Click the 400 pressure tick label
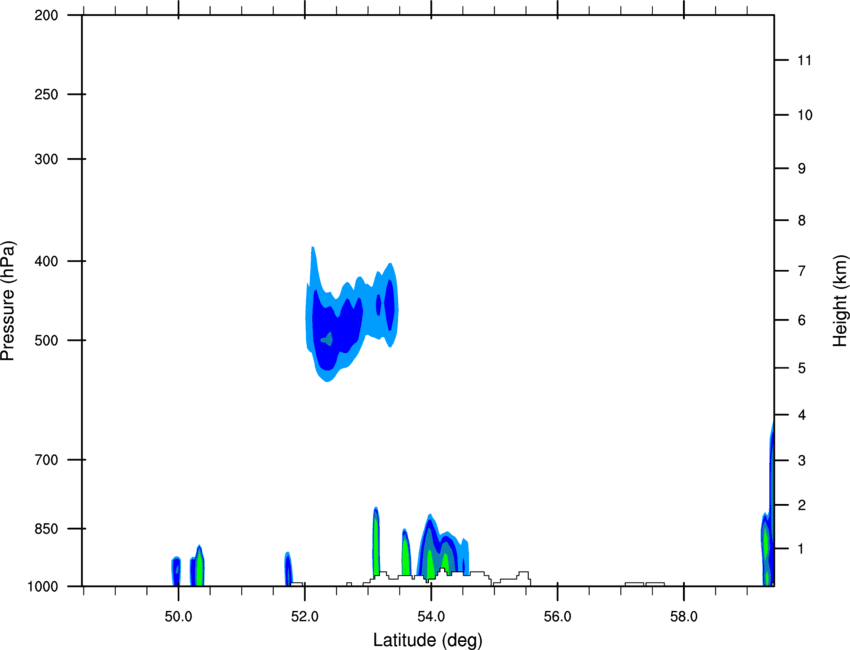The height and width of the screenshot is (650, 850). point(46,261)
